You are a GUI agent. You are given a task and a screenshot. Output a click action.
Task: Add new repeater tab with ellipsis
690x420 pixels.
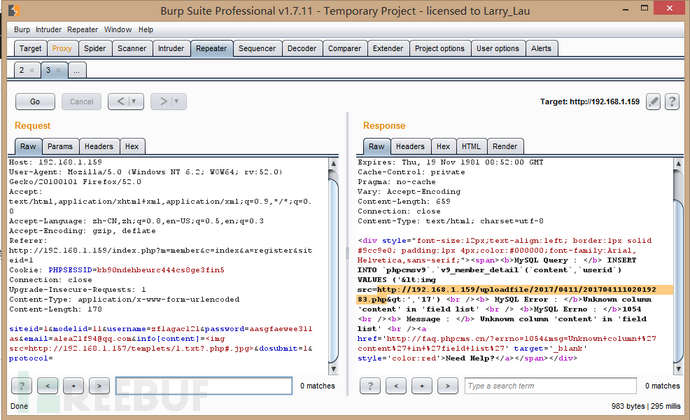(x=77, y=70)
